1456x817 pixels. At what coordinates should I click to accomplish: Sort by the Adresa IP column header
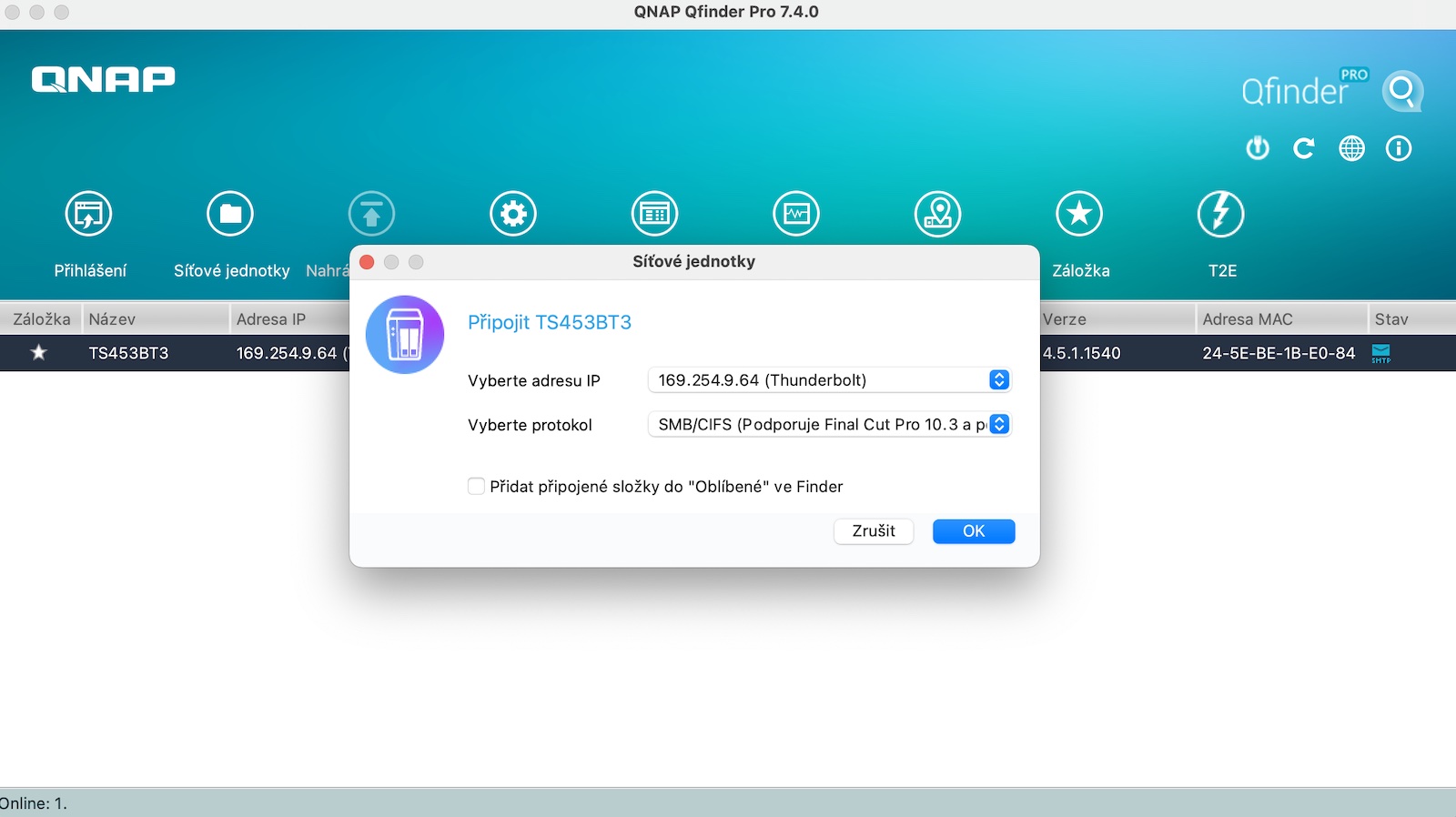point(289,319)
